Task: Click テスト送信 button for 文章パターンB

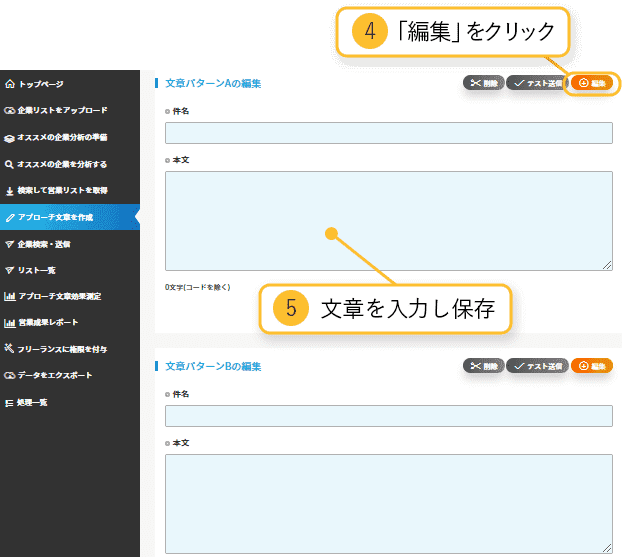Action: coord(537,366)
